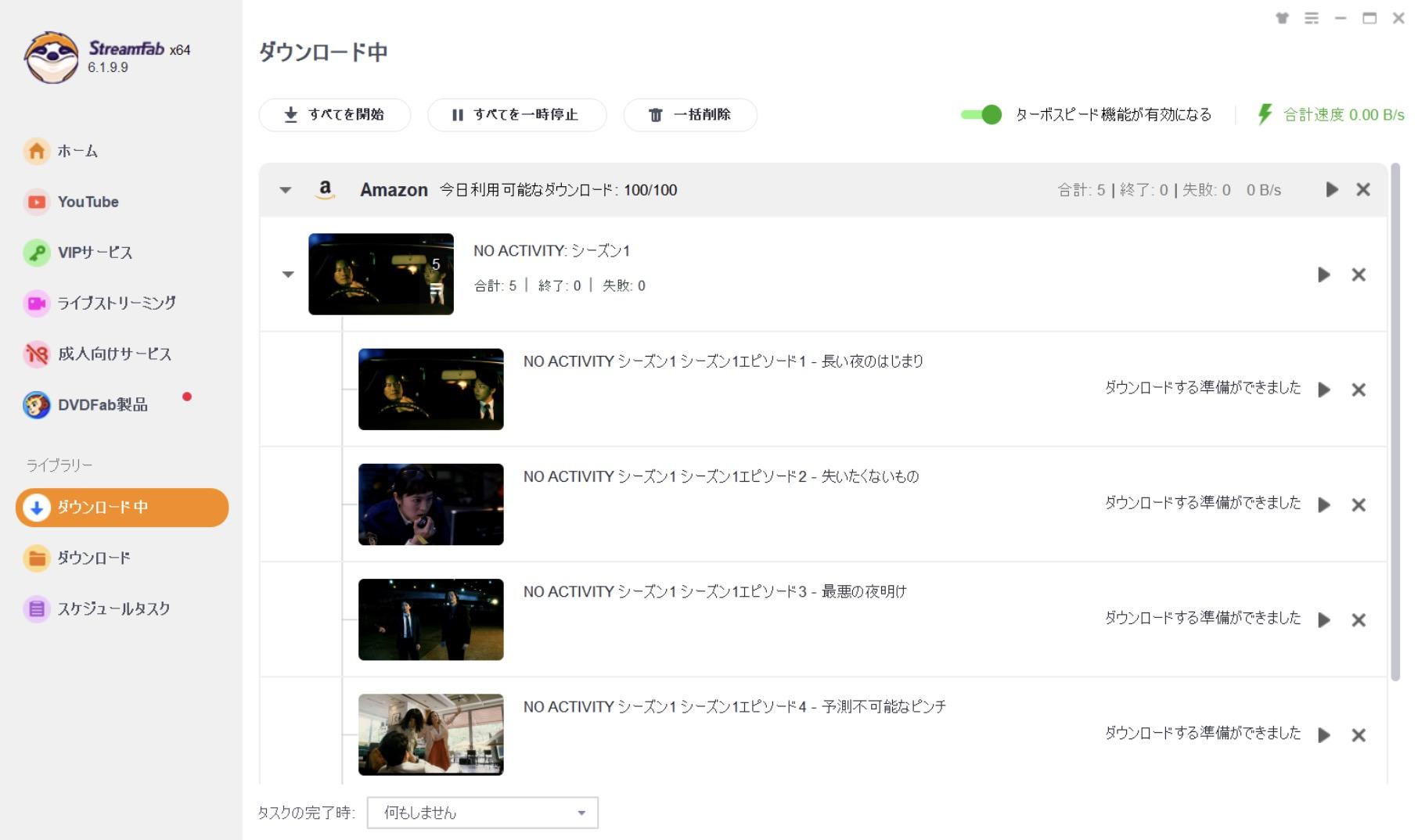Image resolution: width=1418 pixels, height=840 pixels.
Task: Maximize the StreamFab window
Action: (x=1369, y=18)
